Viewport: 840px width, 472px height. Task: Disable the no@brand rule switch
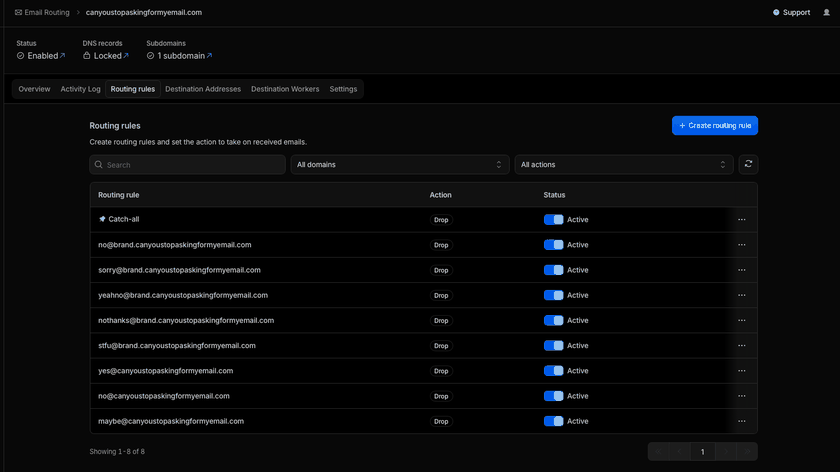553,245
